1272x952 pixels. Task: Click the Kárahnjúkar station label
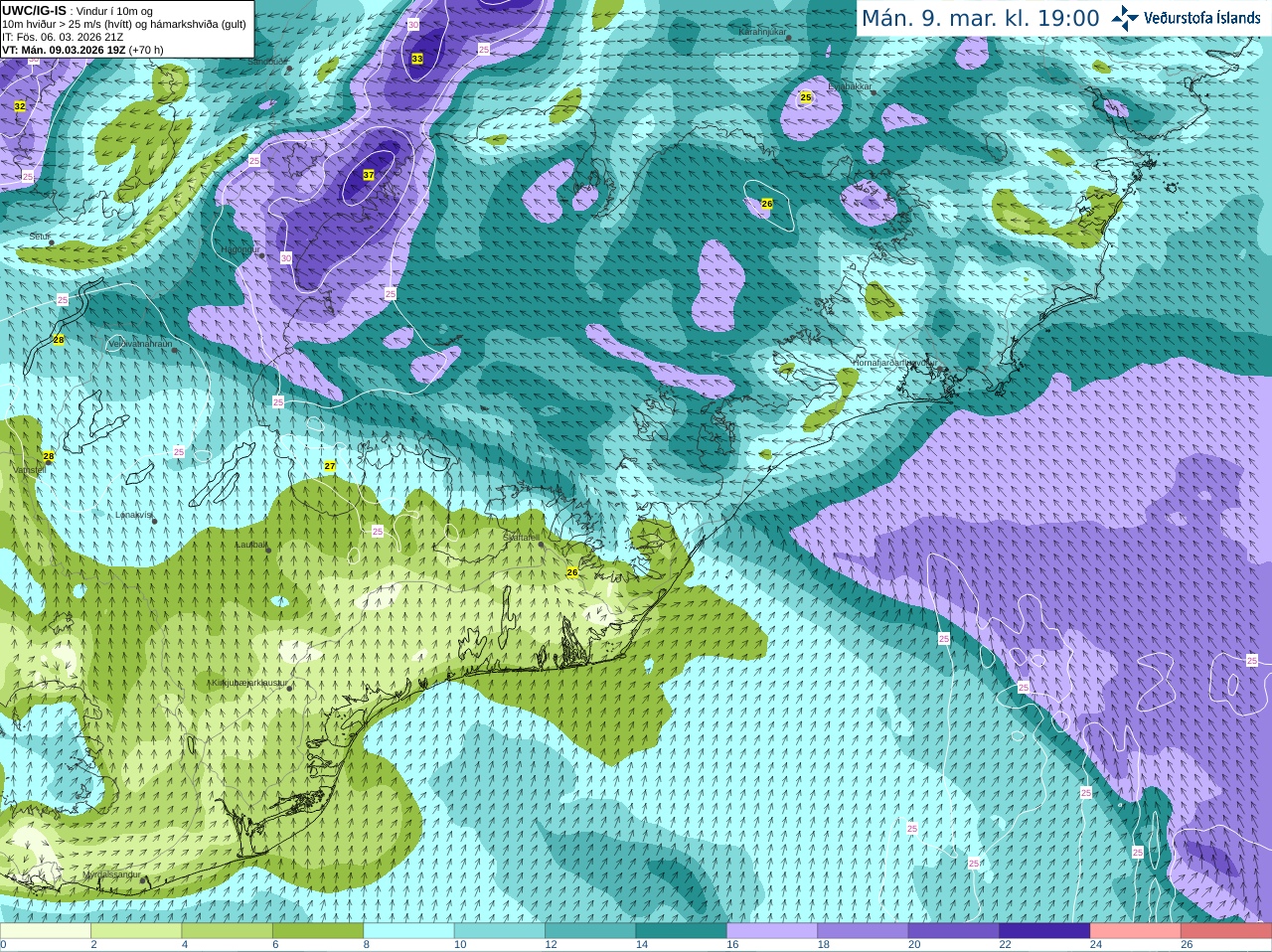pyautogui.click(x=762, y=32)
